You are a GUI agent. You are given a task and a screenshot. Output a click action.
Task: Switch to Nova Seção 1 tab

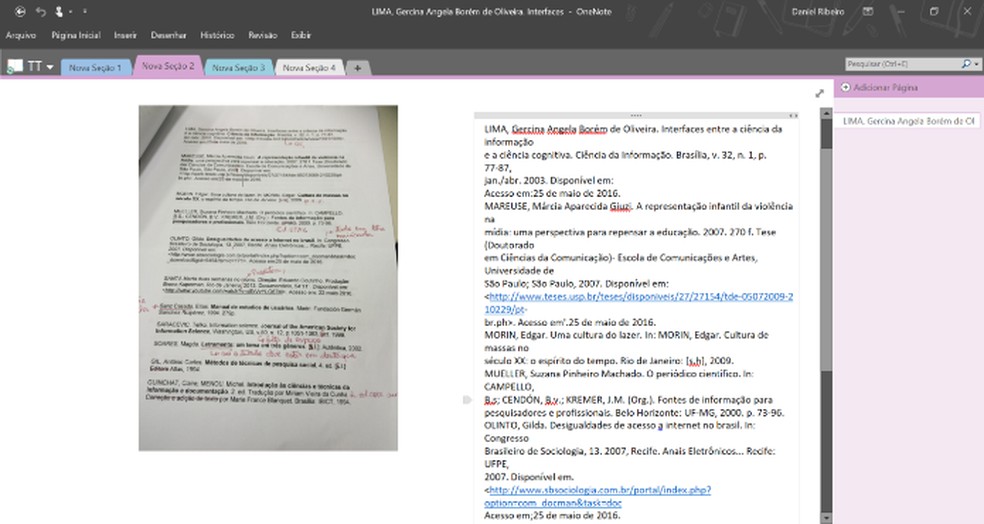(x=95, y=67)
